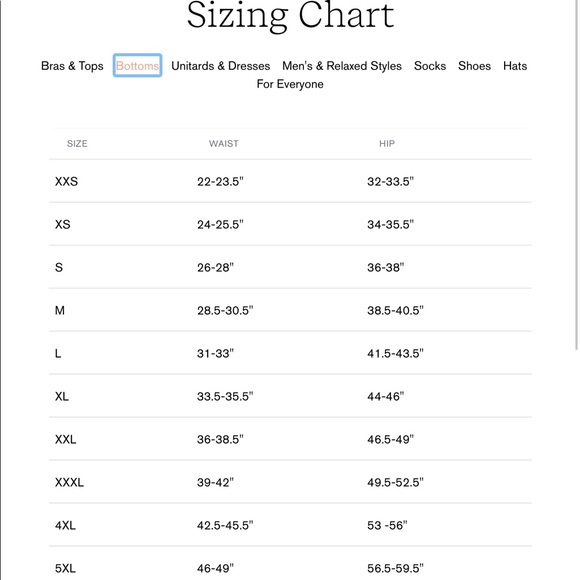Select the Bottoms tab
Image resolution: width=580 pixels, height=580 pixels.
click(x=137, y=66)
